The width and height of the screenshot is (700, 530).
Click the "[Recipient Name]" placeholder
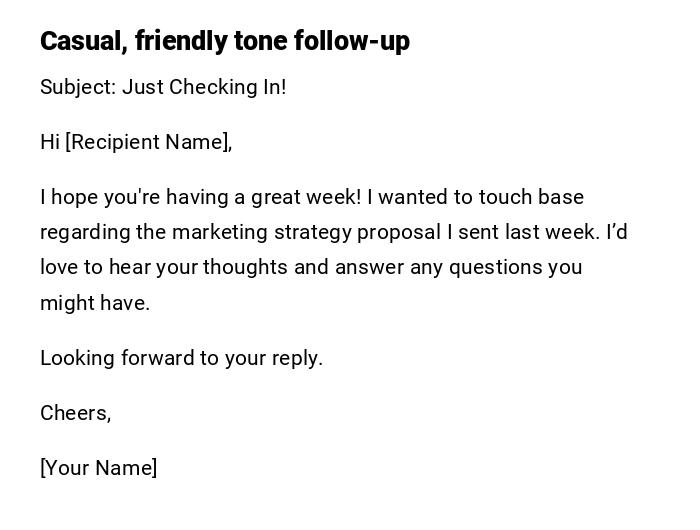pyautogui.click(x=149, y=142)
